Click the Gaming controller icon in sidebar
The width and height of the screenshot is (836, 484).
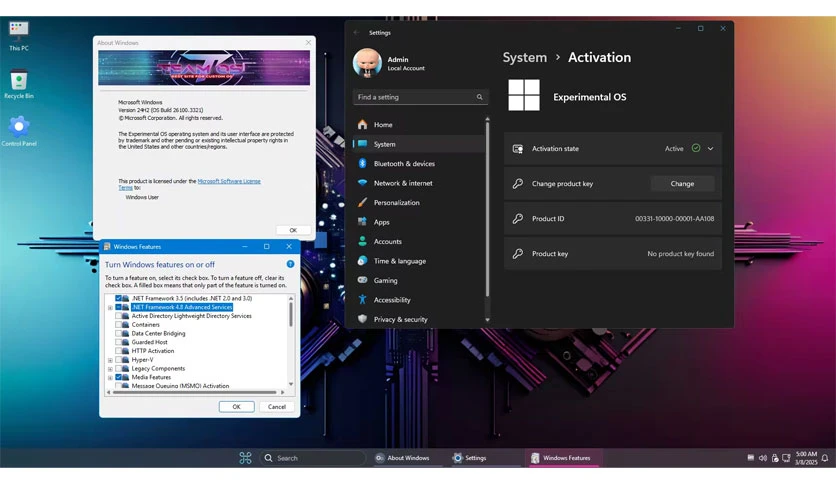[x=363, y=280]
